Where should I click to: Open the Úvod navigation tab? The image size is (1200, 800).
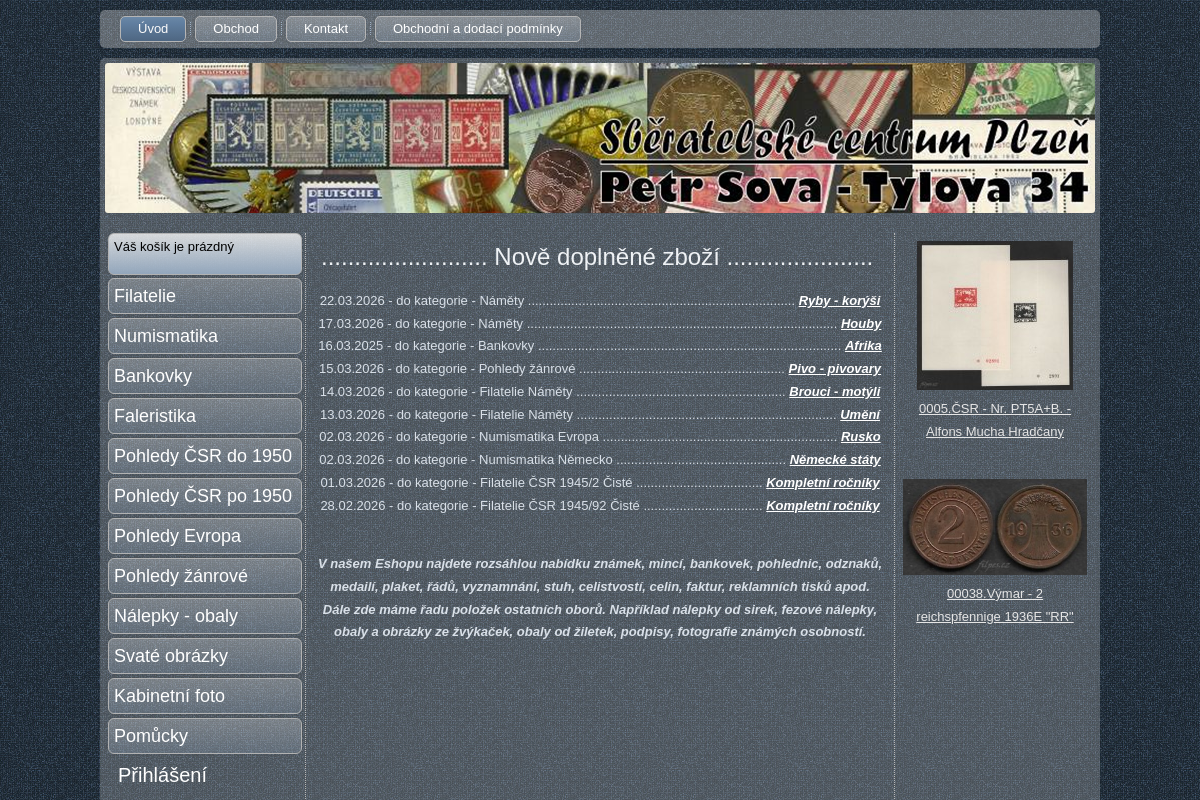click(153, 29)
